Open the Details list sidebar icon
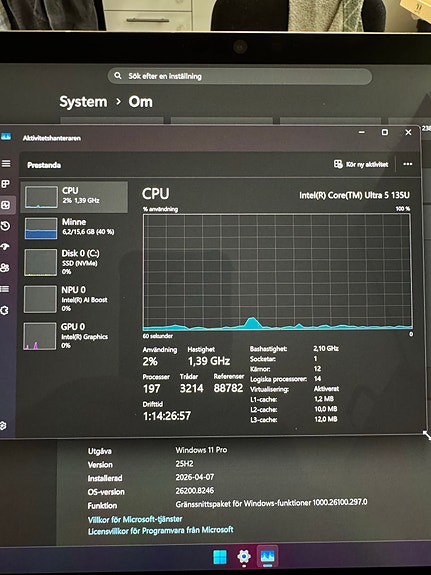431x575 pixels. pos(5,289)
